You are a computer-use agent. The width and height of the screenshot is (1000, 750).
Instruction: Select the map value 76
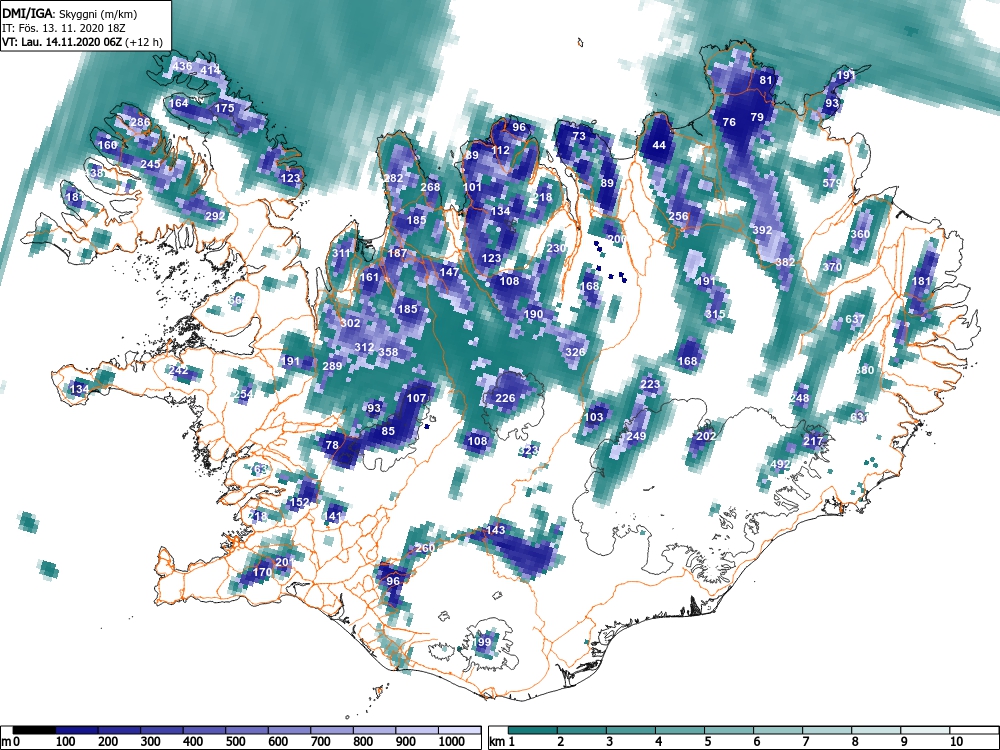click(729, 122)
